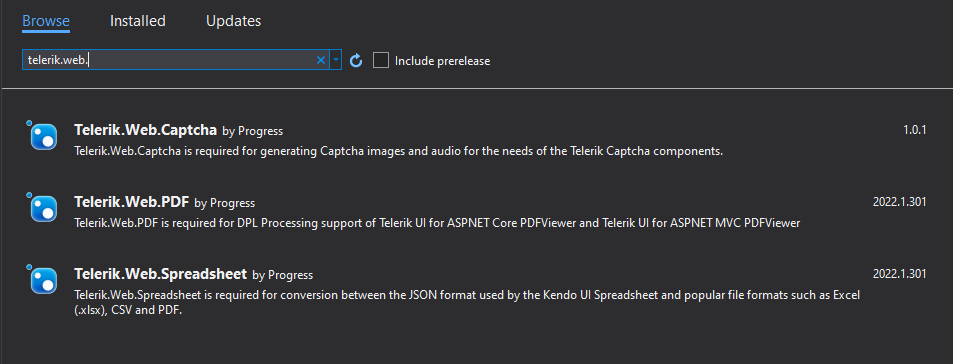Open the search history dropdown arrow
953x364 pixels.
click(x=335, y=60)
